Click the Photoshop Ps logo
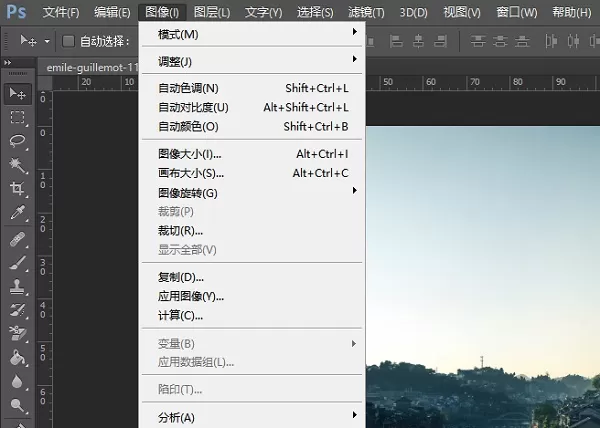The image size is (600, 428). (x=16, y=12)
